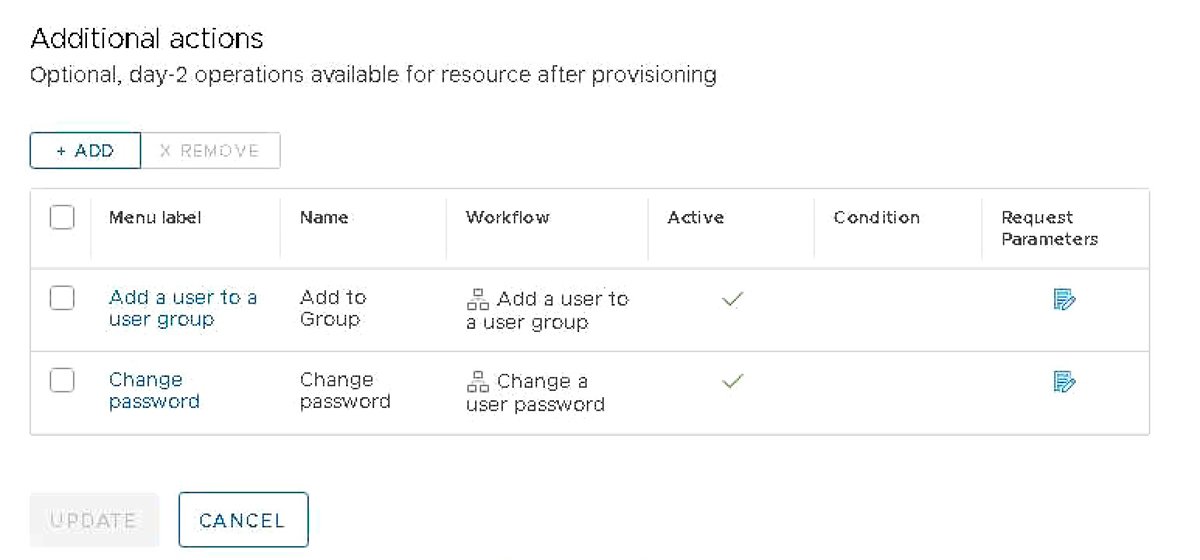Click the Workflow column header

[507, 217]
